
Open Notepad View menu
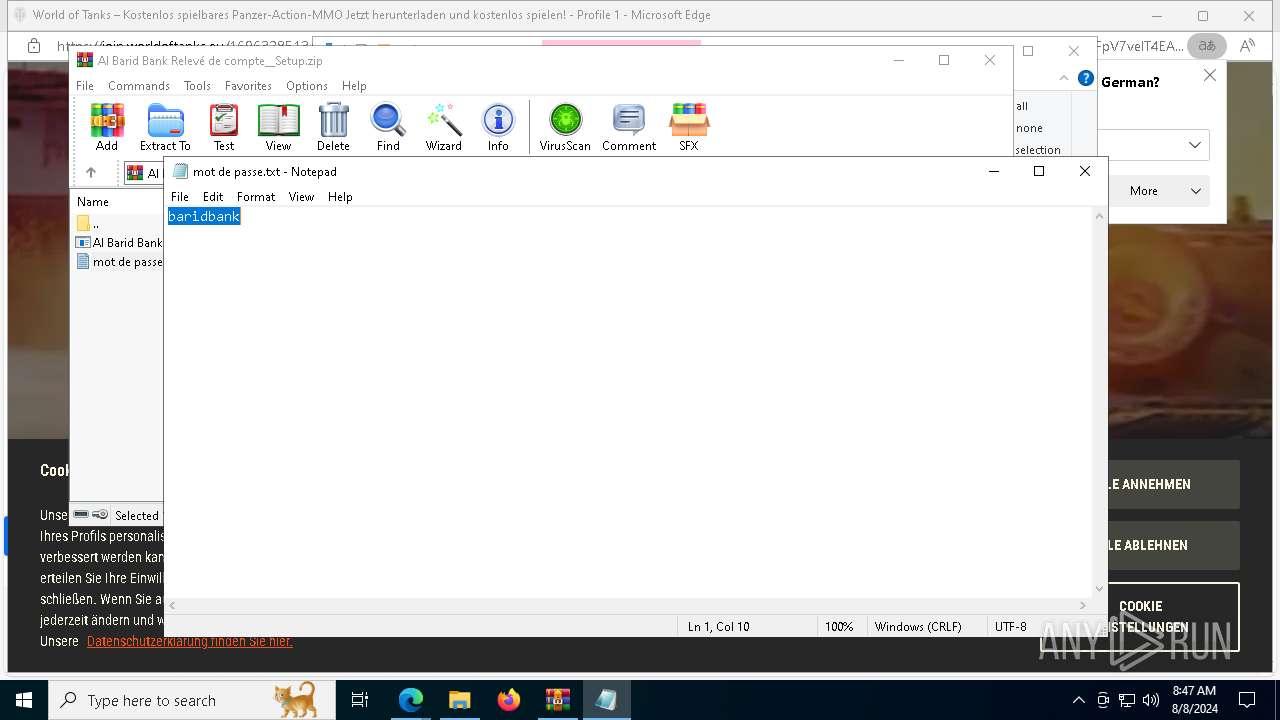(x=302, y=197)
